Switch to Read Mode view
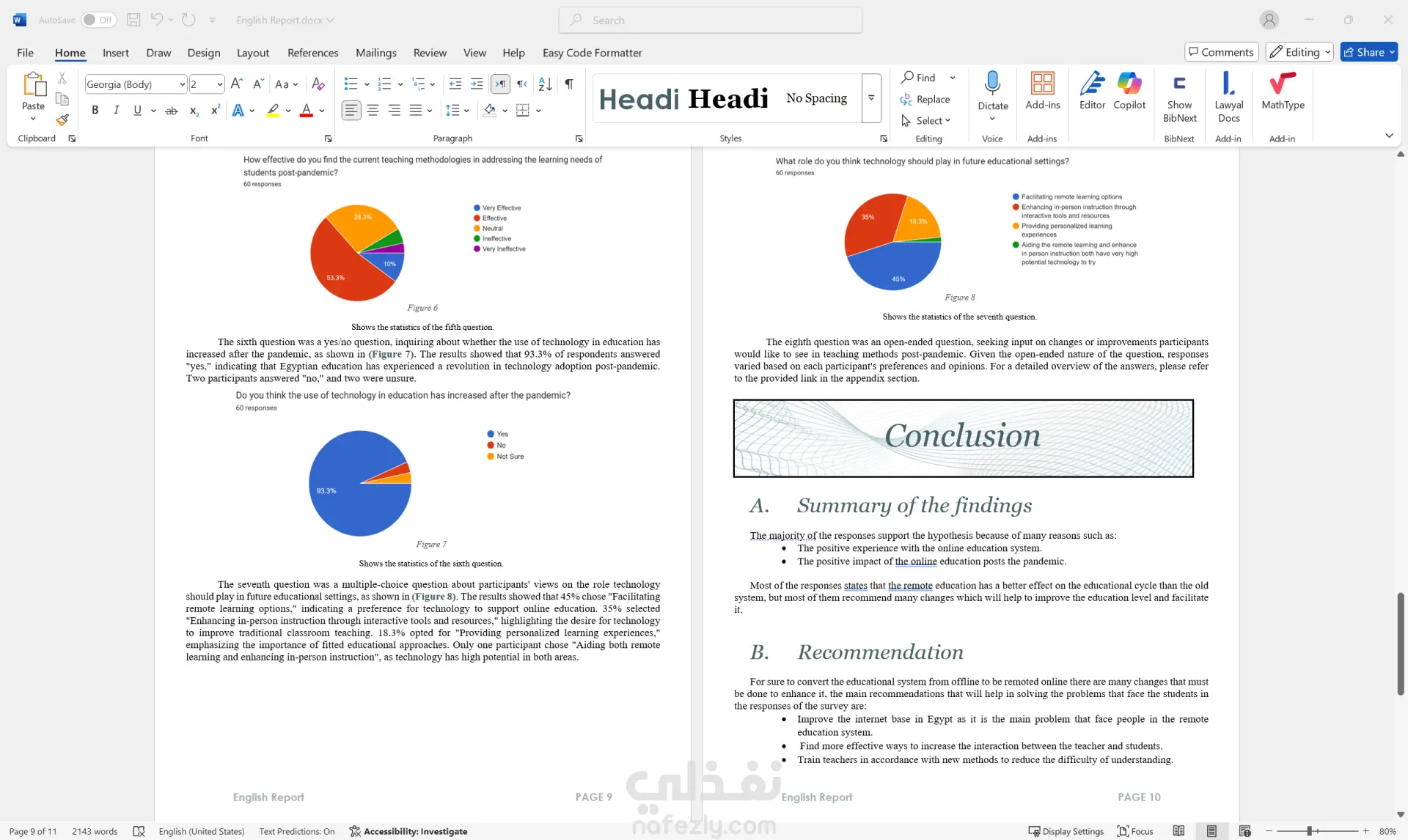Screen dimensions: 1408x840 pos(1178,831)
